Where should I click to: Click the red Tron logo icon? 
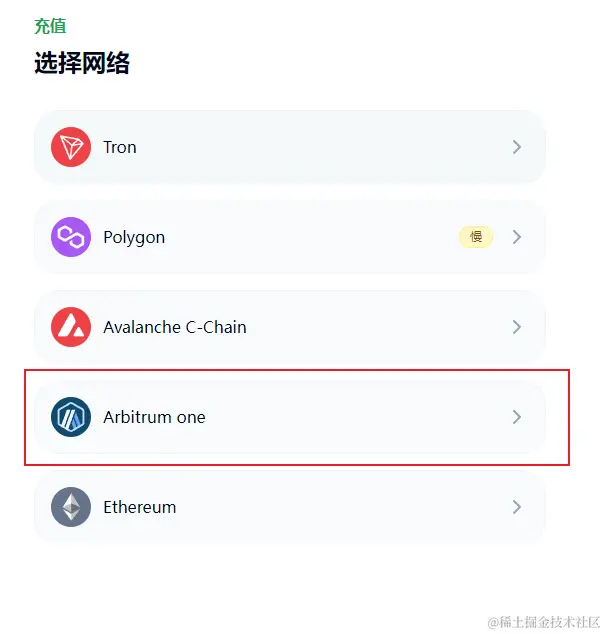click(71, 147)
